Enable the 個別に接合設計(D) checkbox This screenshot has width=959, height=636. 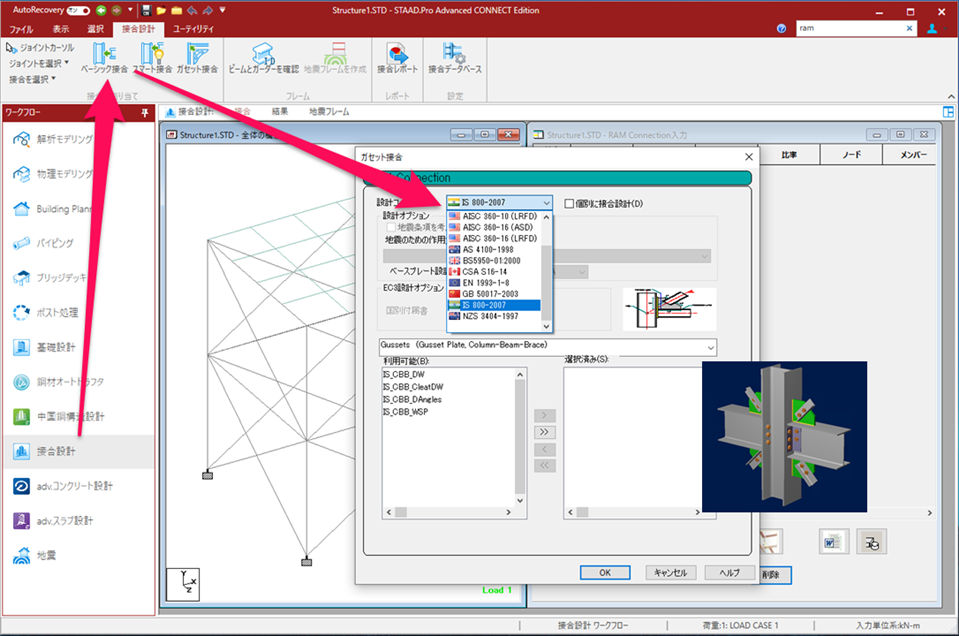tap(569, 204)
